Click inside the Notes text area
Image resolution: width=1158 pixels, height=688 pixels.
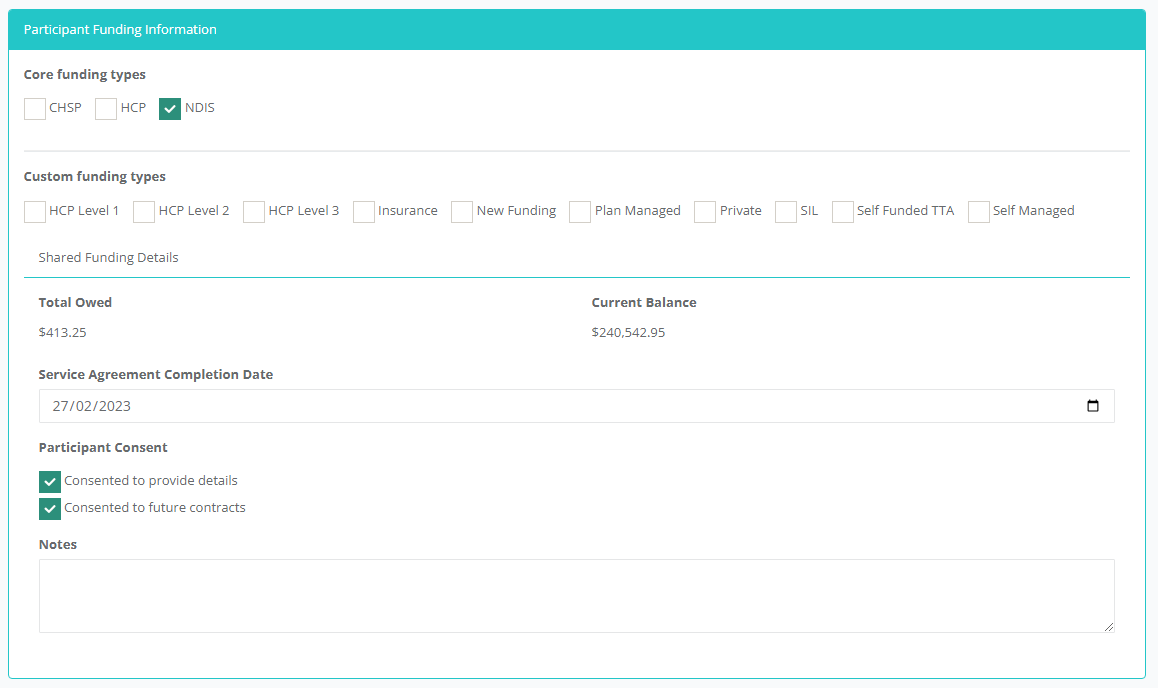577,596
